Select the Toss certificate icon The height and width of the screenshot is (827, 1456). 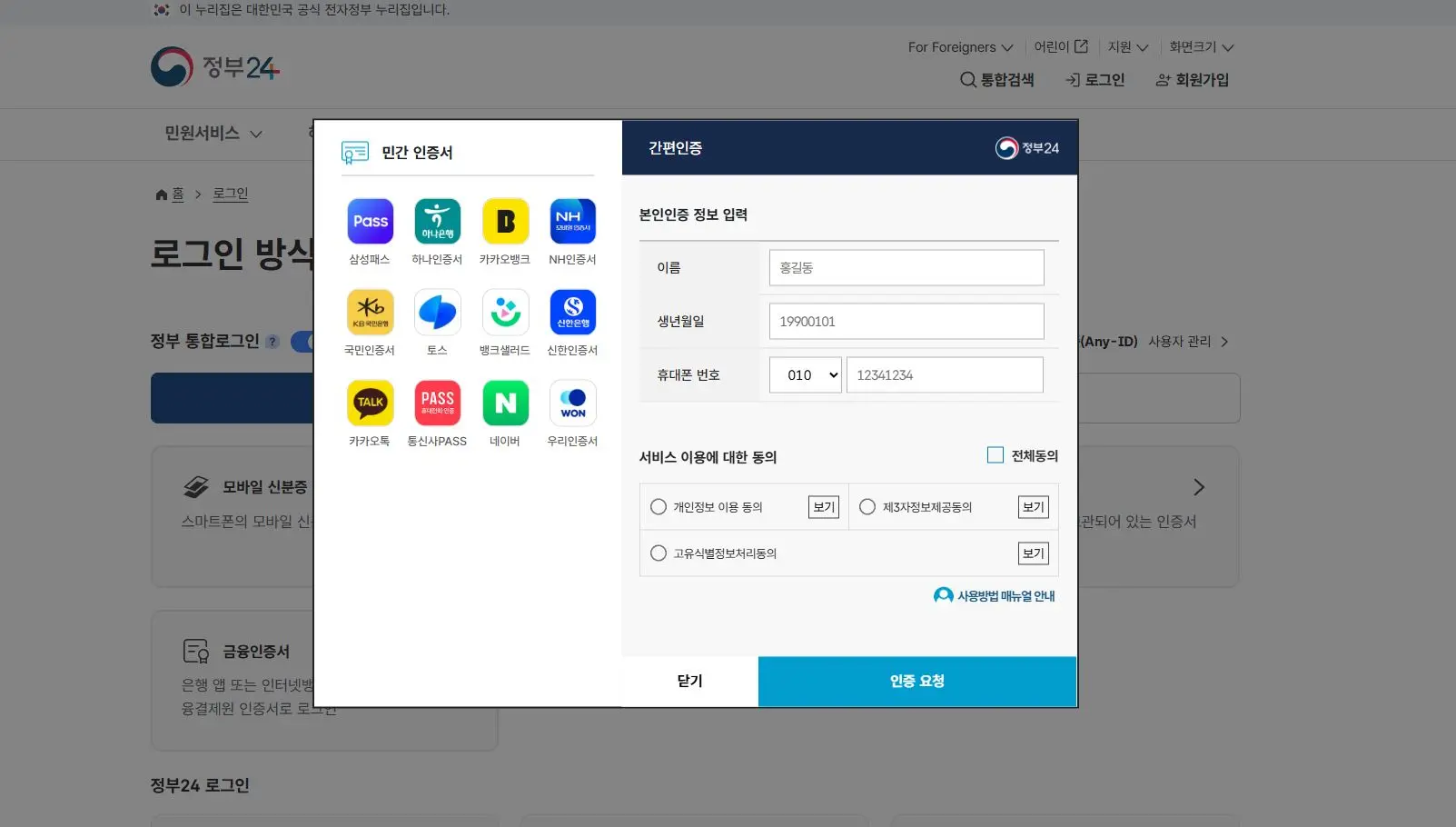pos(438,312)
